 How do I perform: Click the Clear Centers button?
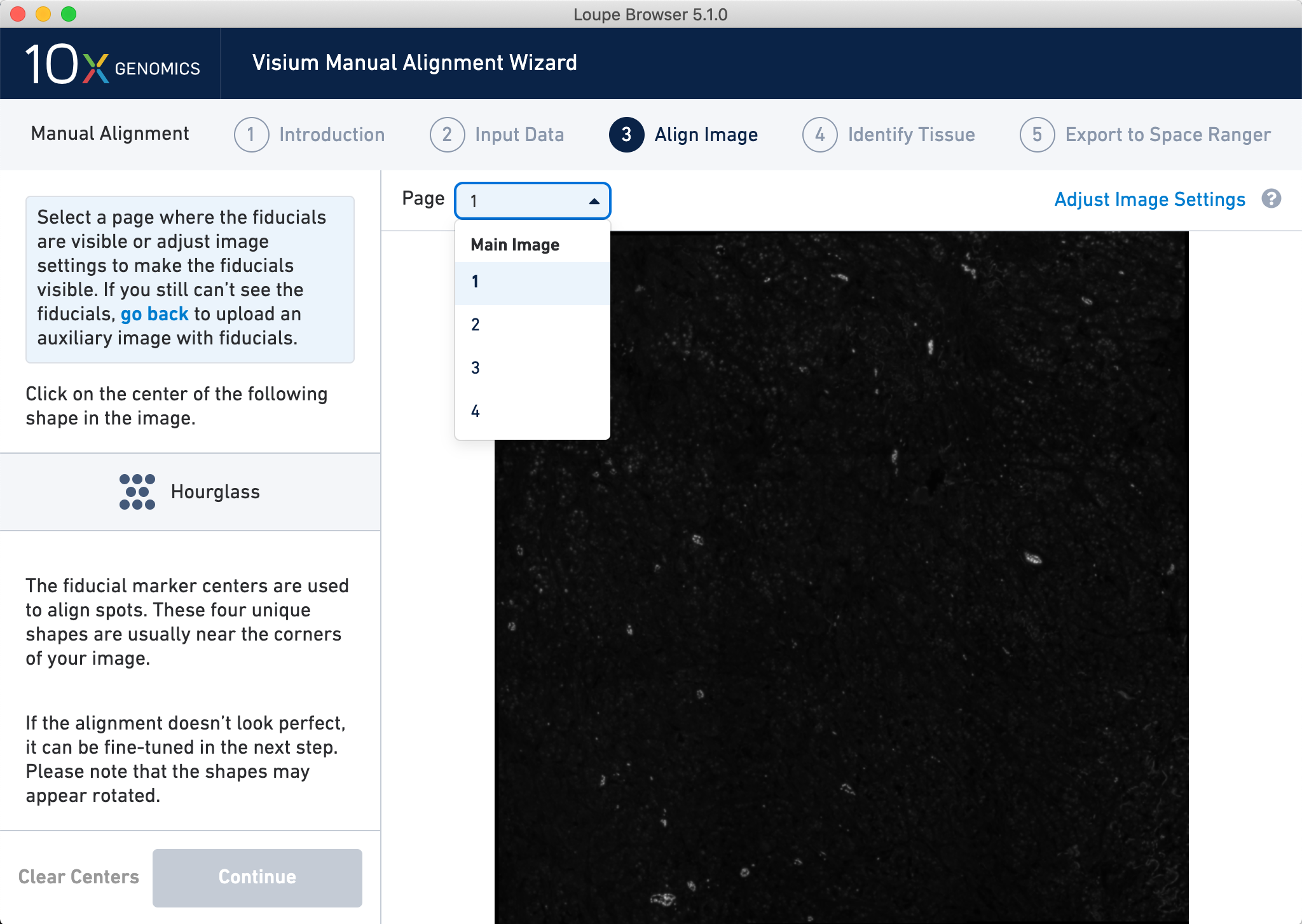click(79, 877)
